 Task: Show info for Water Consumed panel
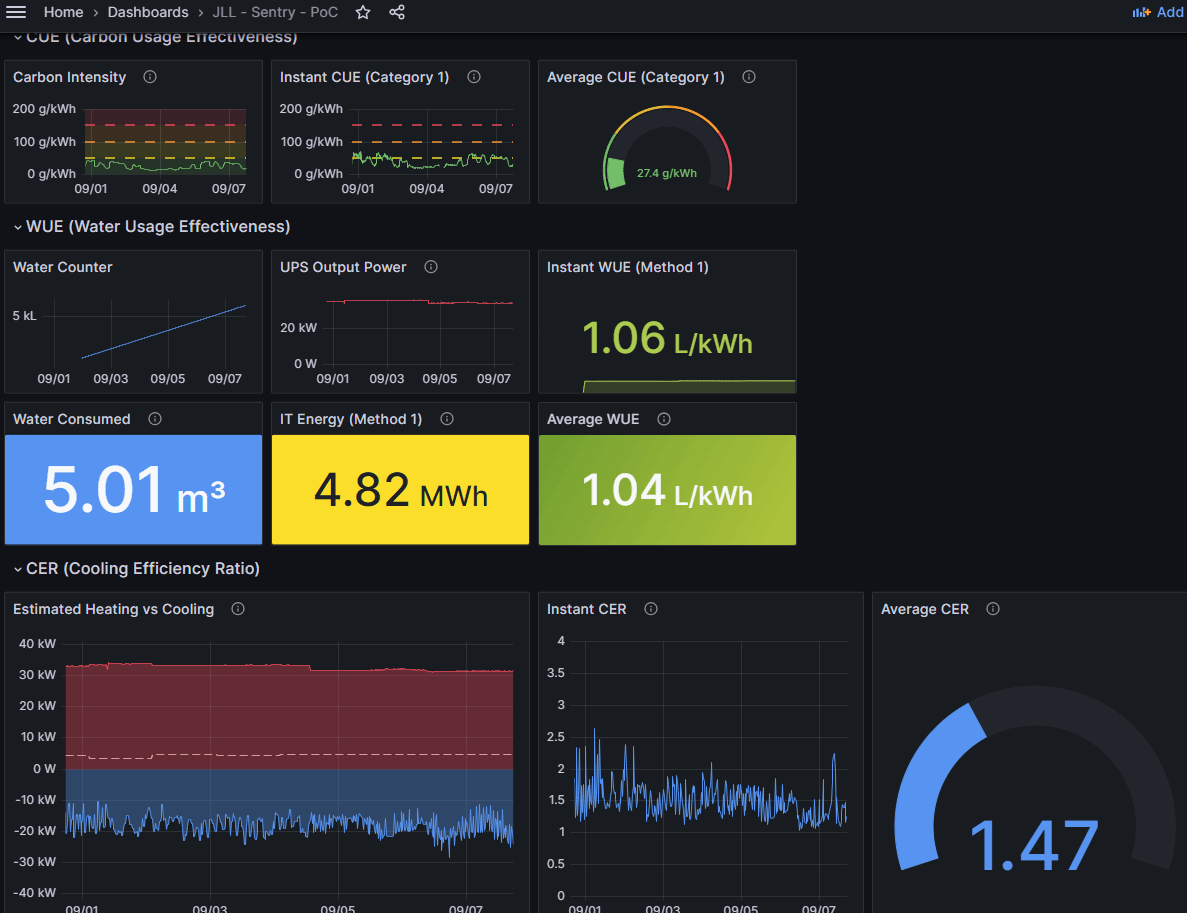pos(155,419)
